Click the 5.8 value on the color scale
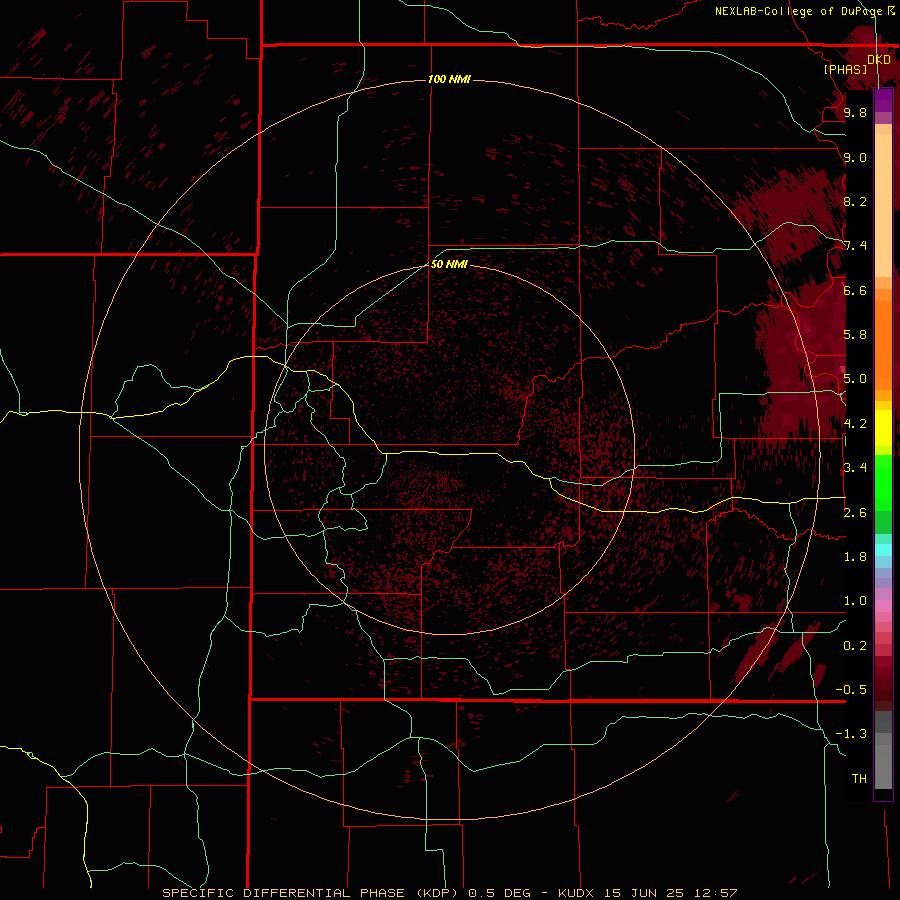The width and height of the screenshot is (900, 900). pyautogui.click(x=855, y=335)
